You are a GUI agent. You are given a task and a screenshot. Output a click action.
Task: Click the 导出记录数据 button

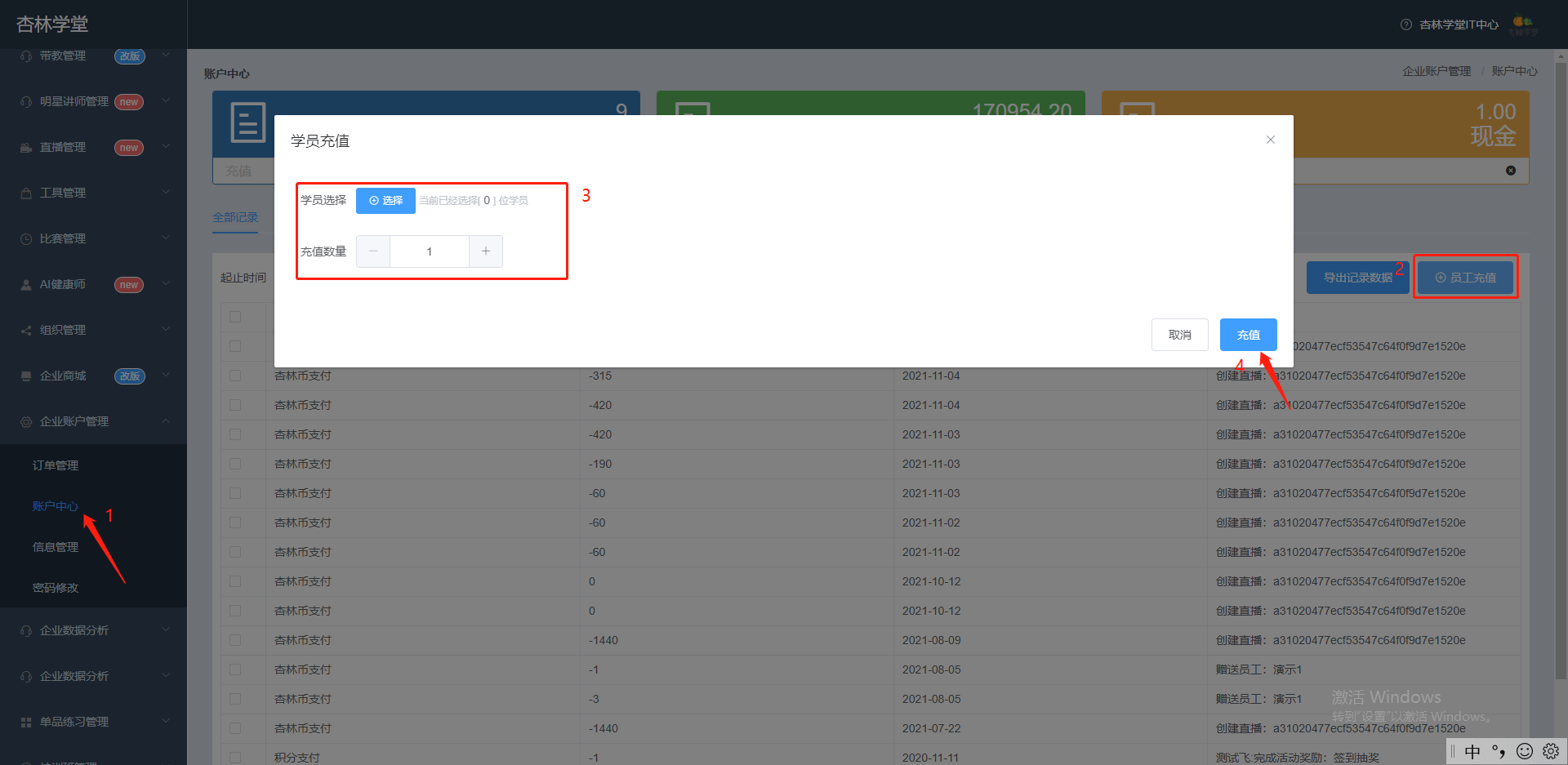click(1358, 278)
